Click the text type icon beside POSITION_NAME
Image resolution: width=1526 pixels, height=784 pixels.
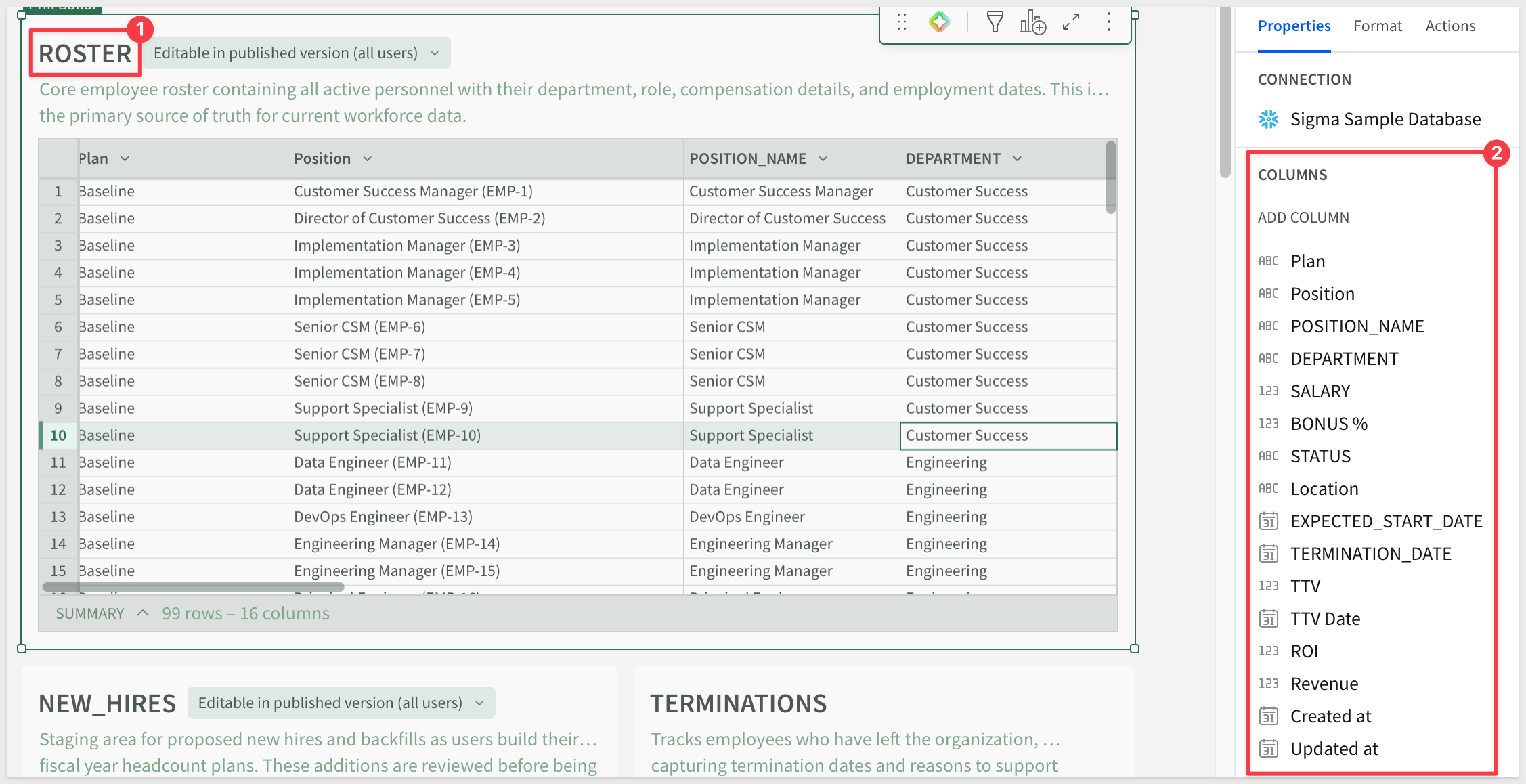tap(1268, 326)
